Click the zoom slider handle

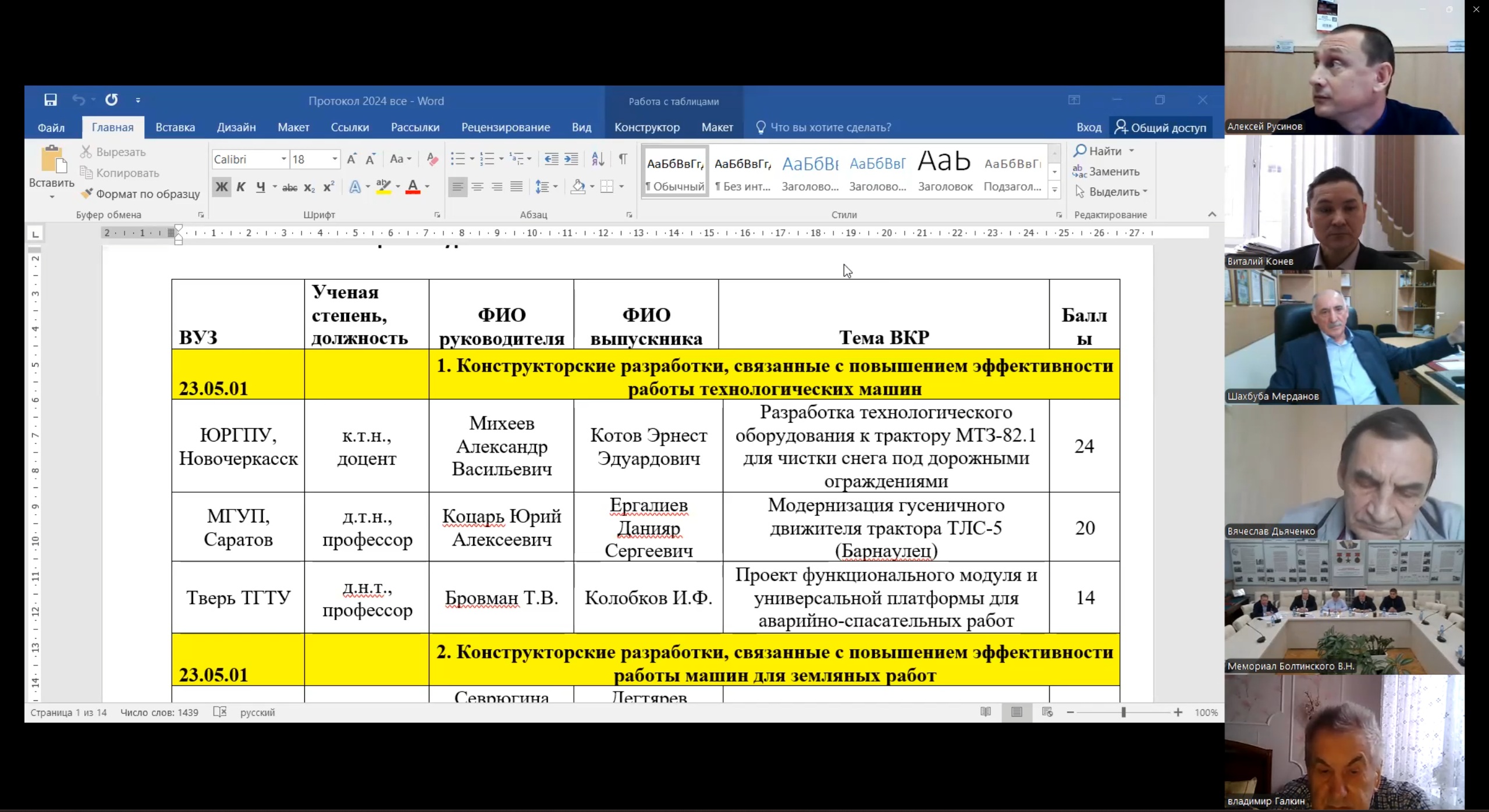pyautogui.click(x=1124, y=712)
